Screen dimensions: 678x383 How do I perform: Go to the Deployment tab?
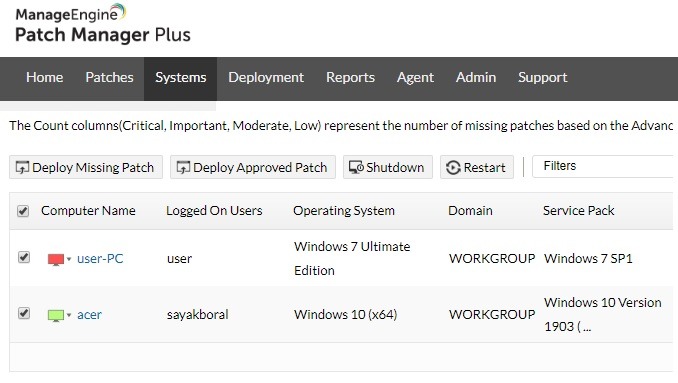[266, 77]
